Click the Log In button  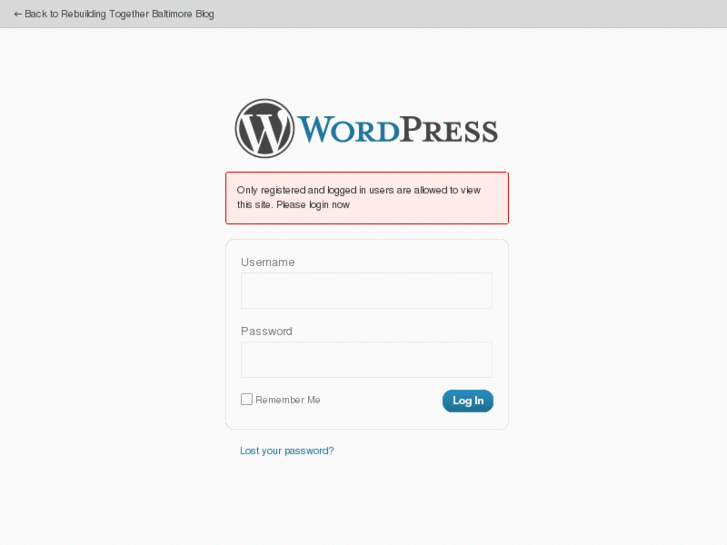(468, 401)
